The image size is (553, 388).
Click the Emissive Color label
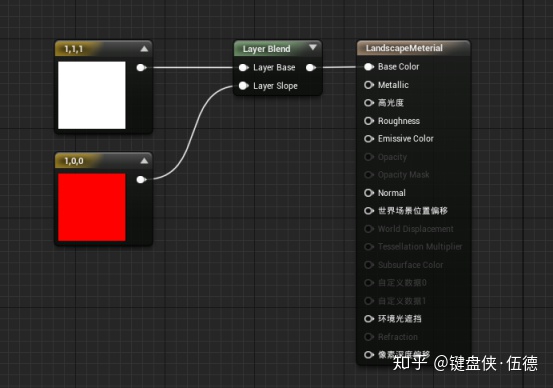406,139
